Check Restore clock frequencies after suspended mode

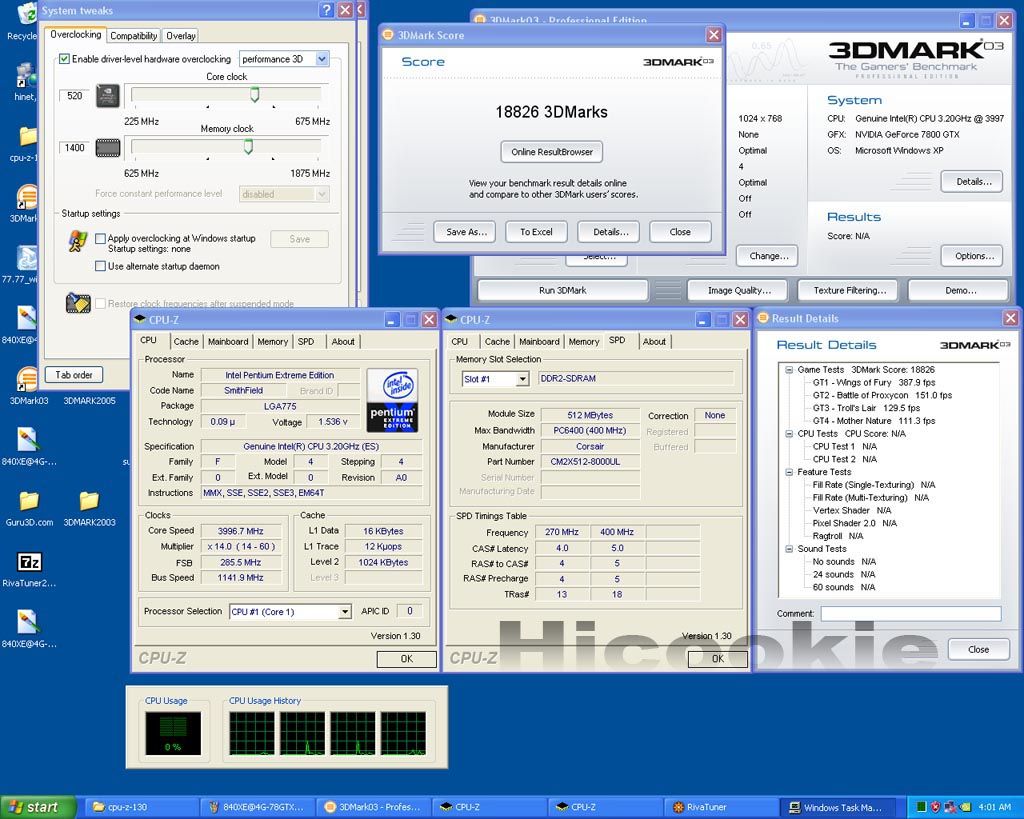pyautogui.click(x=100, y=303)
